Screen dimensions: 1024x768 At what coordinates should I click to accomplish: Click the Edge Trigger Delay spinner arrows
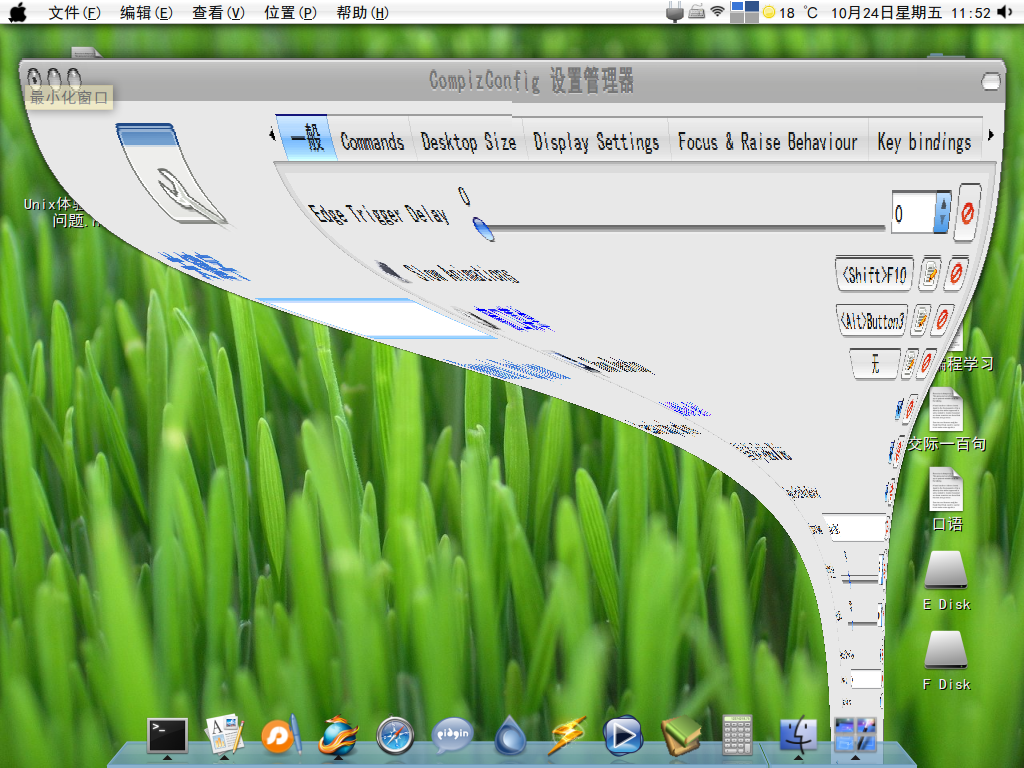click(x=942, y=212)
